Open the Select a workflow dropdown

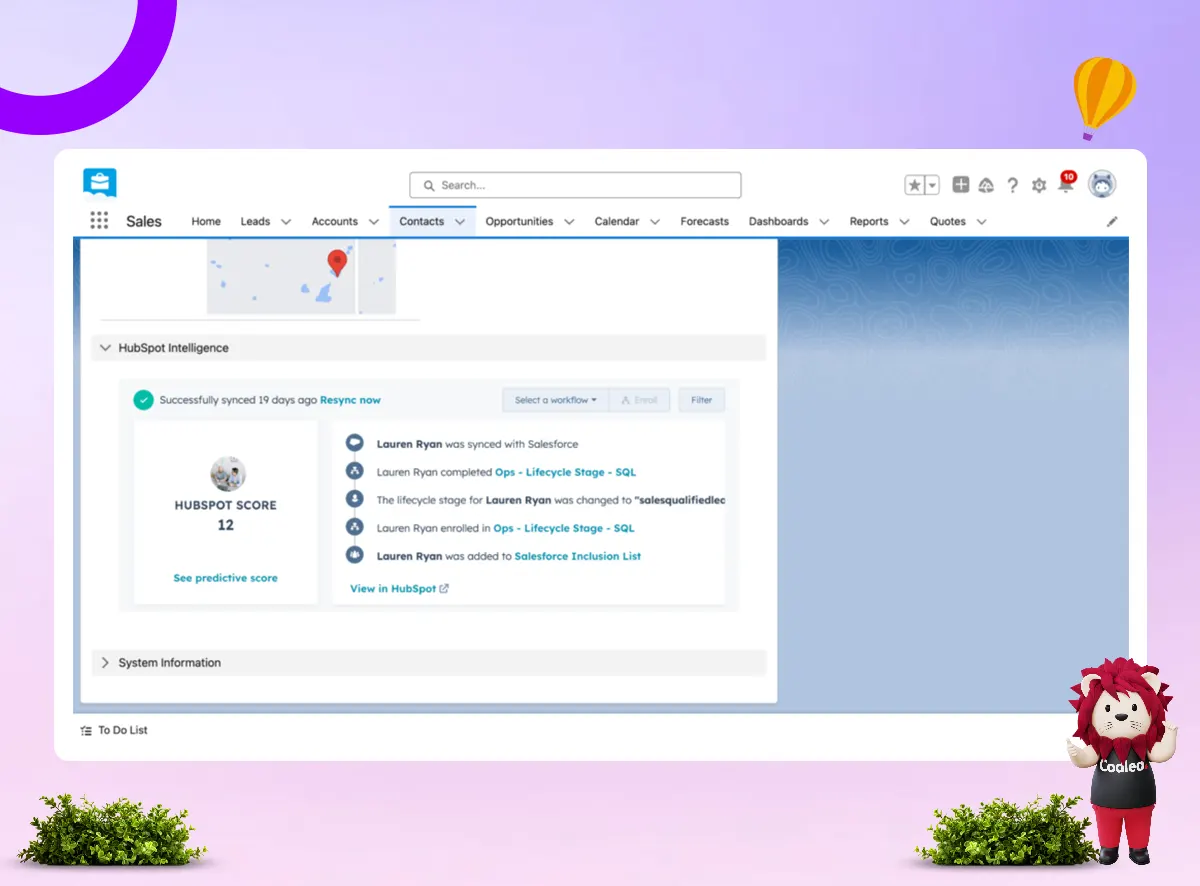[555, 400]
